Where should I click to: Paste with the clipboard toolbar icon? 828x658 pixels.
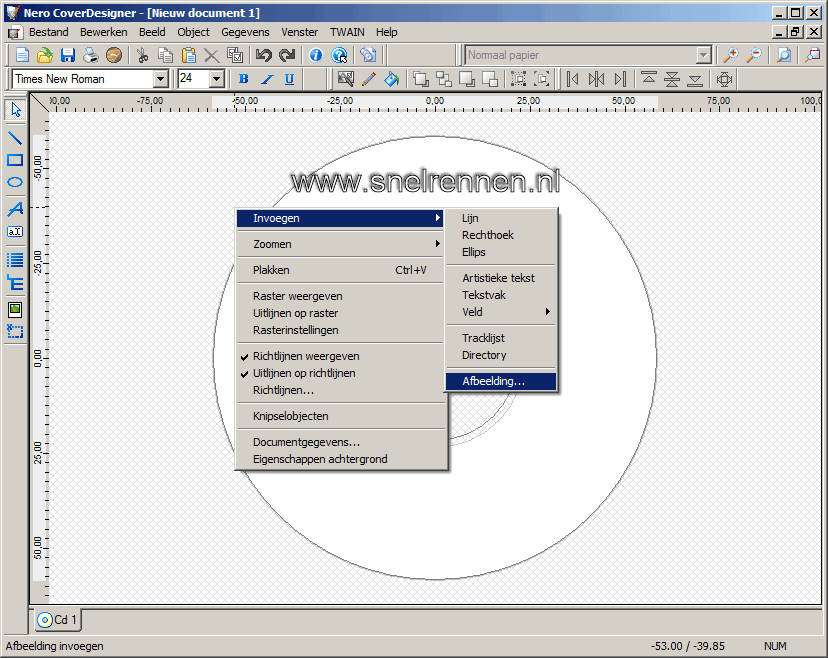pos(189,55)
